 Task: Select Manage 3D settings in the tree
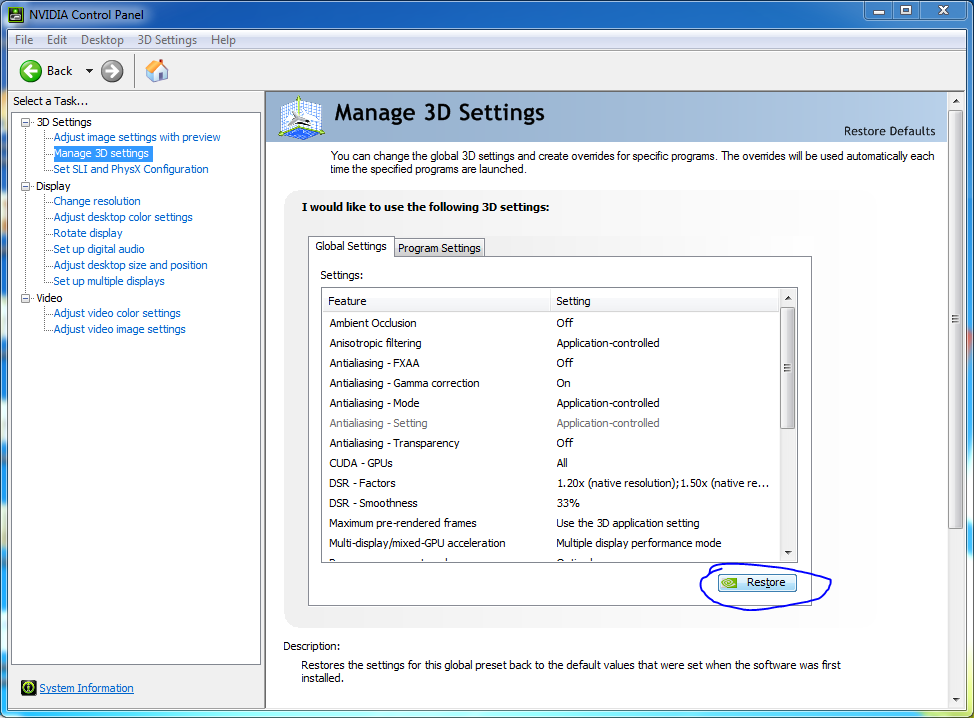pyautogui.click(x=101, y=153)
